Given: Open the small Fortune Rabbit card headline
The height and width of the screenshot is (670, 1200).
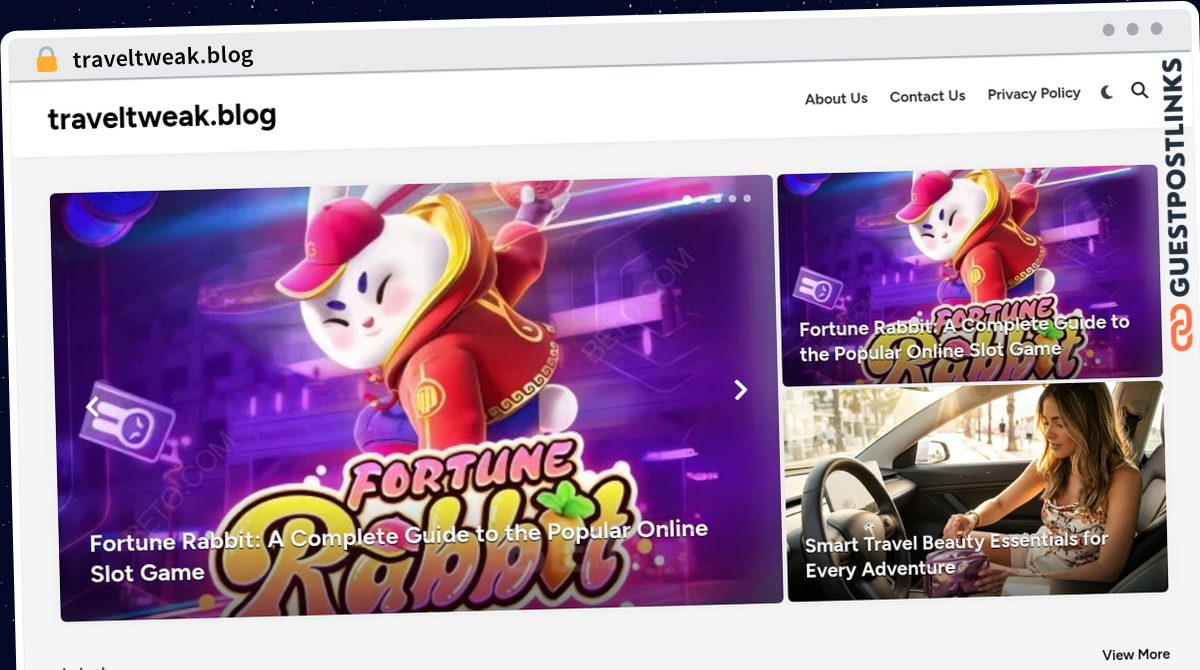Looking at the screenshot, I should 964,338.
